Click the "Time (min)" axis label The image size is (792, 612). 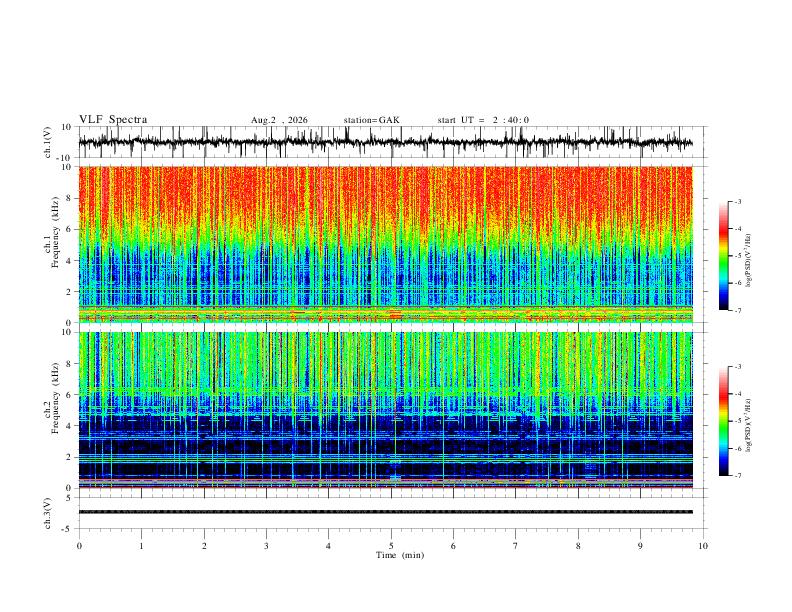point(400,555)
